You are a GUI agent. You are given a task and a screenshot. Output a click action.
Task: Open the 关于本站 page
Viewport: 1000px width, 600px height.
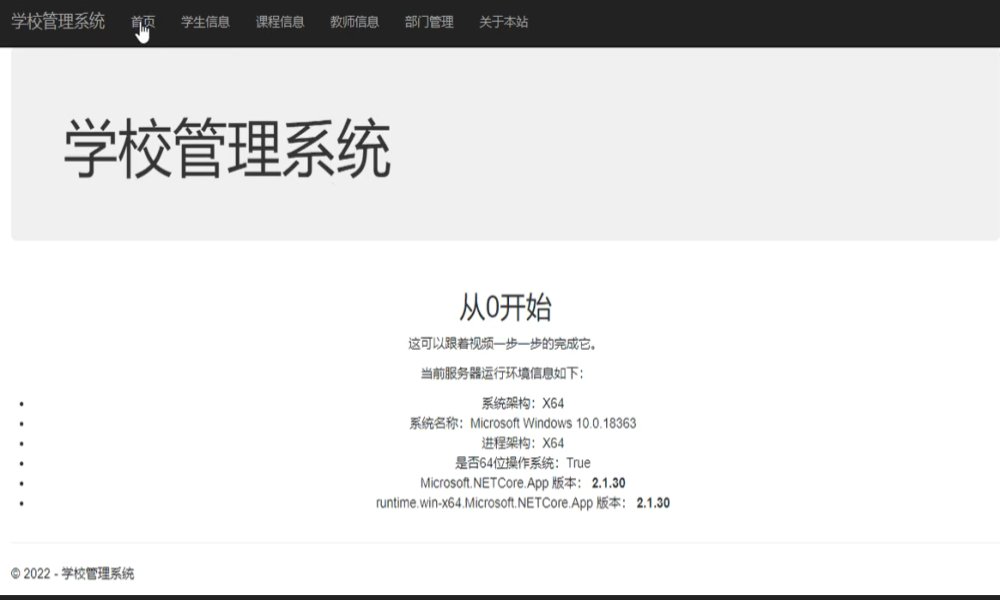tap(503, 22)
